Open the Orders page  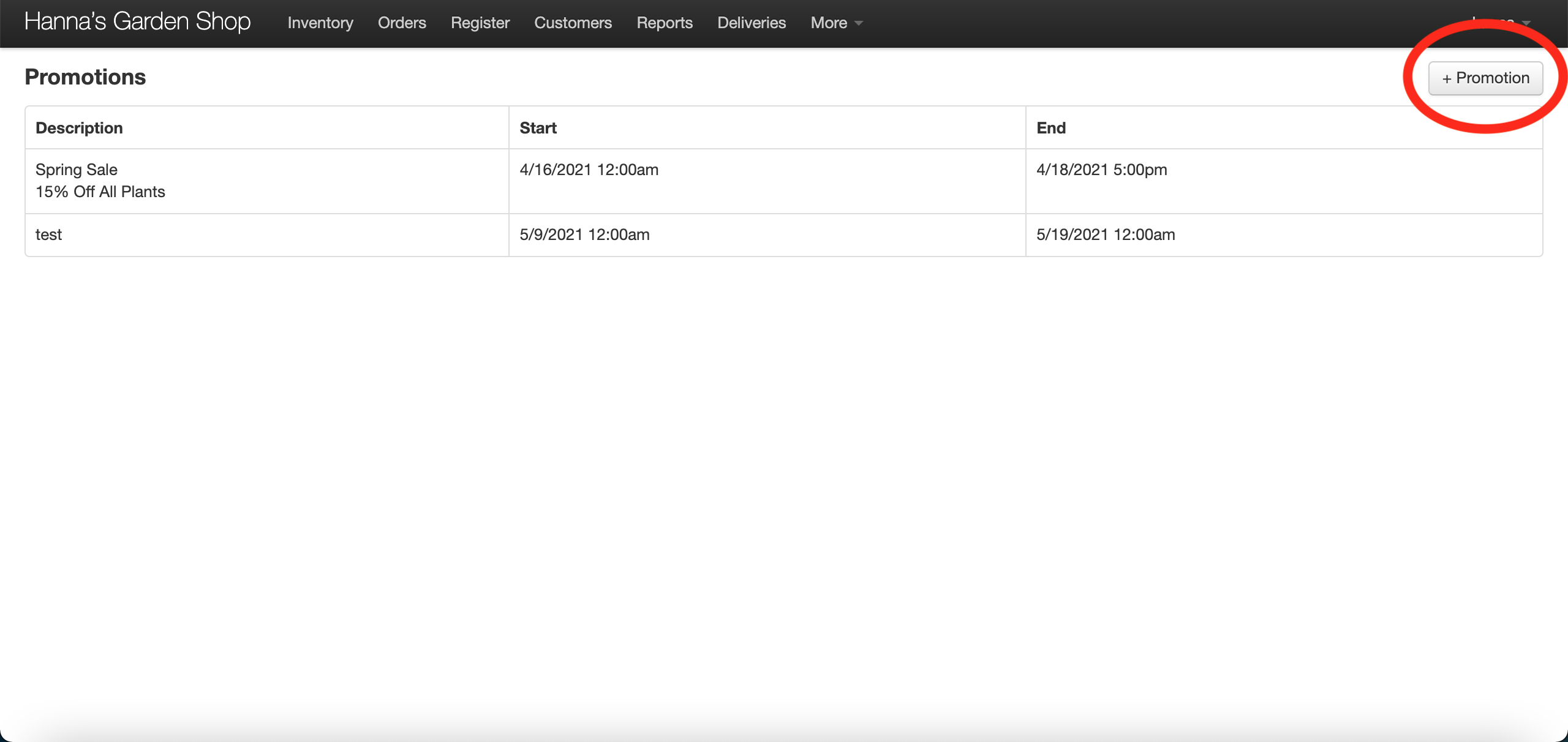pyautogui.click(x=402, y=23)
